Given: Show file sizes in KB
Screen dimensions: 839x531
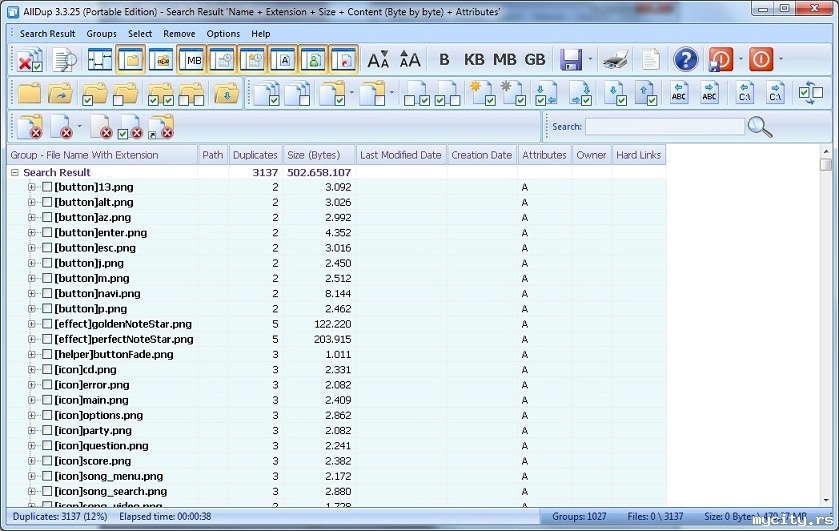Looking at the screenshot, I should click(x=474, y=59).
